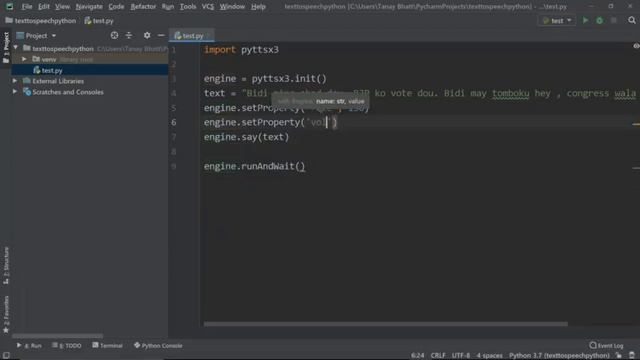Open the Run tool window button
This screenshot has width=640, height=360.
pyautogui.click(x=29, y=345)
